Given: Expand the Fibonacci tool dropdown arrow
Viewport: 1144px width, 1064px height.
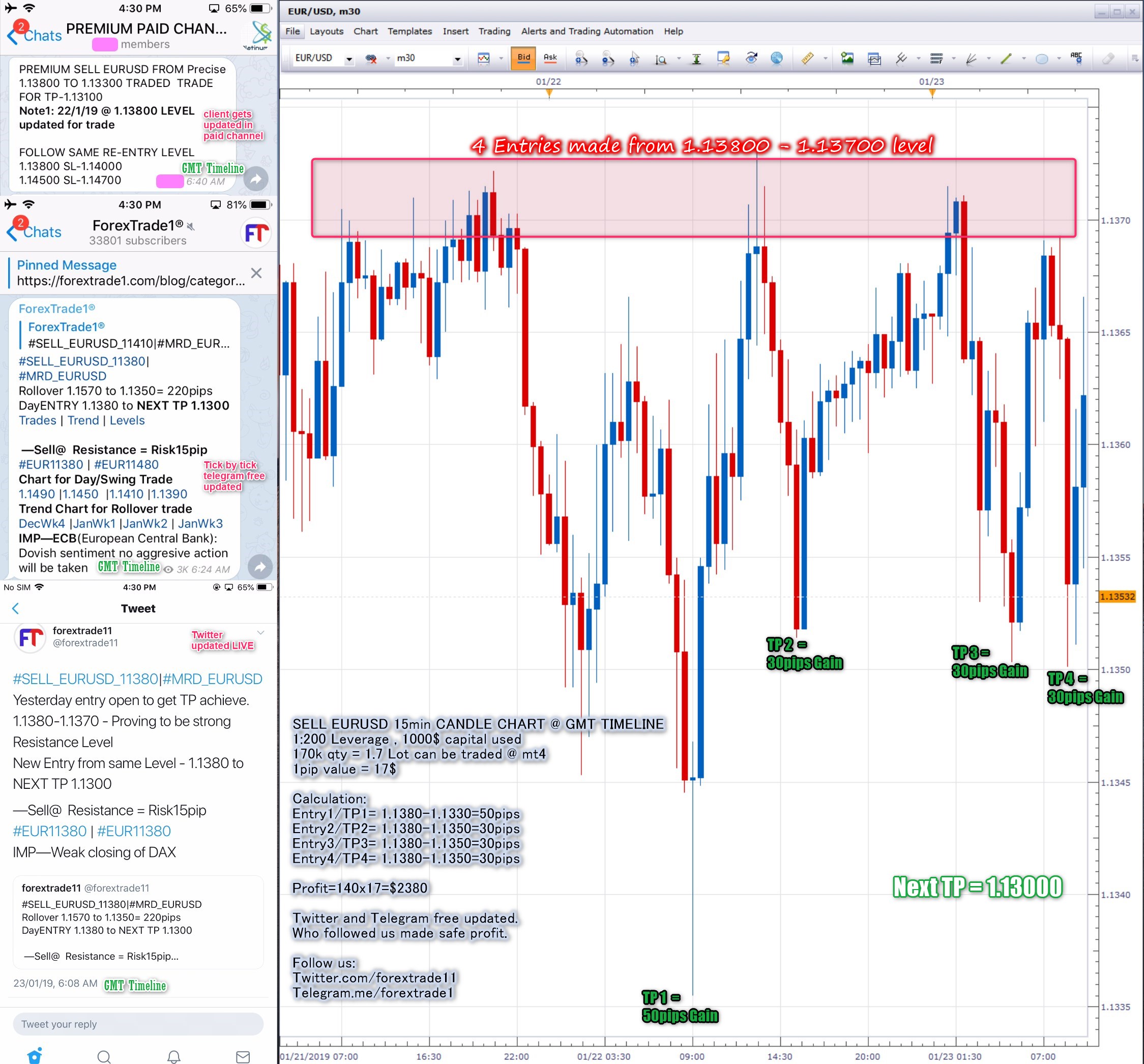Looking at the screenshot, I should pos(954,58).
